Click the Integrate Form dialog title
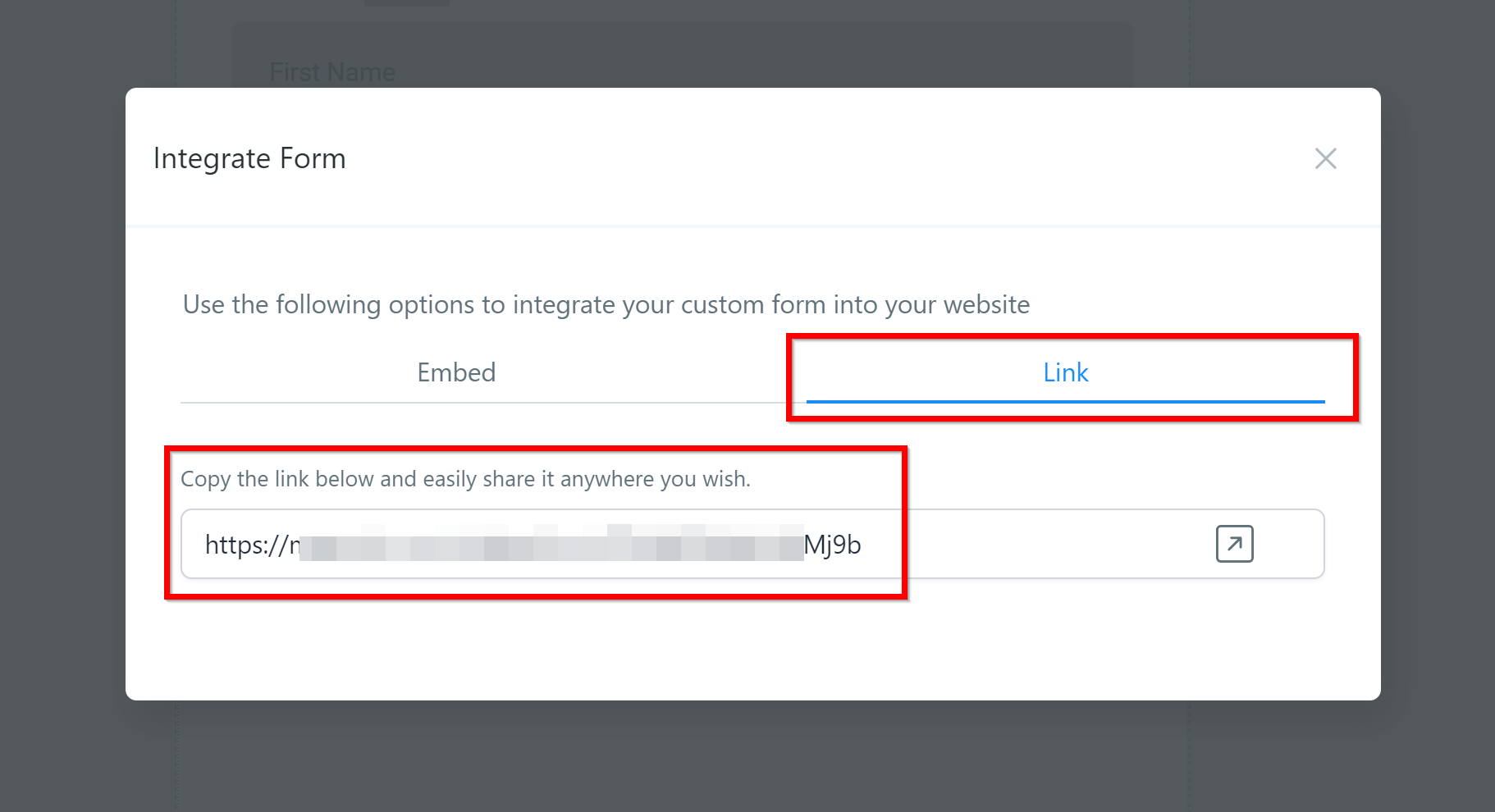Image resolution: width=1495 pixels, height=812 pixels. click(x=249, y=158)
